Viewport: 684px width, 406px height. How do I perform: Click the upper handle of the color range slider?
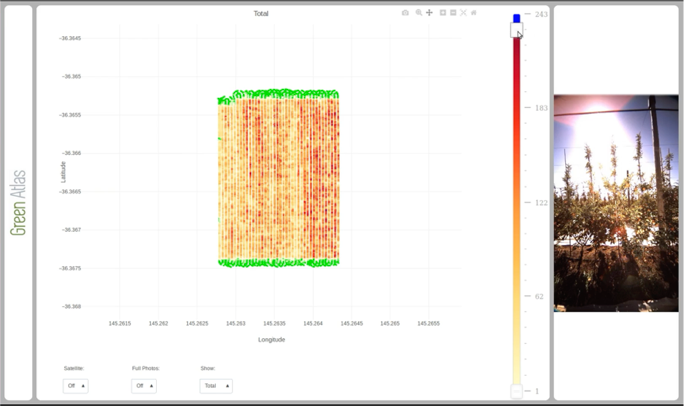516,30
